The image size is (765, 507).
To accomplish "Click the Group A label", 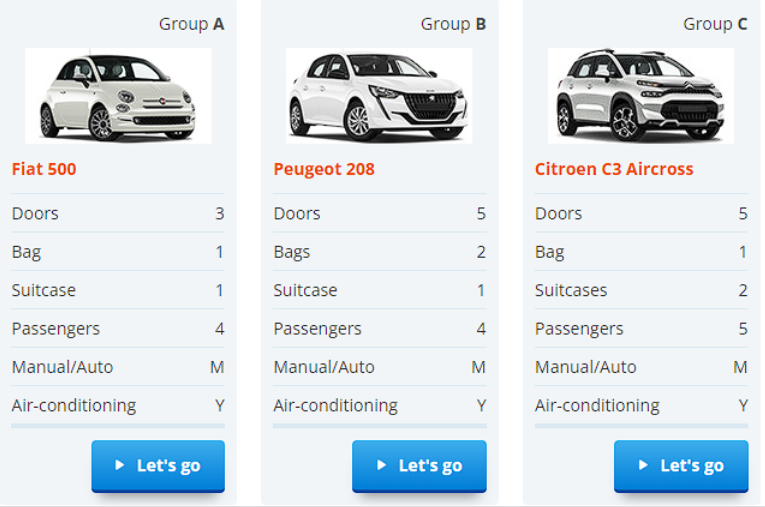I will pos(191,24).
